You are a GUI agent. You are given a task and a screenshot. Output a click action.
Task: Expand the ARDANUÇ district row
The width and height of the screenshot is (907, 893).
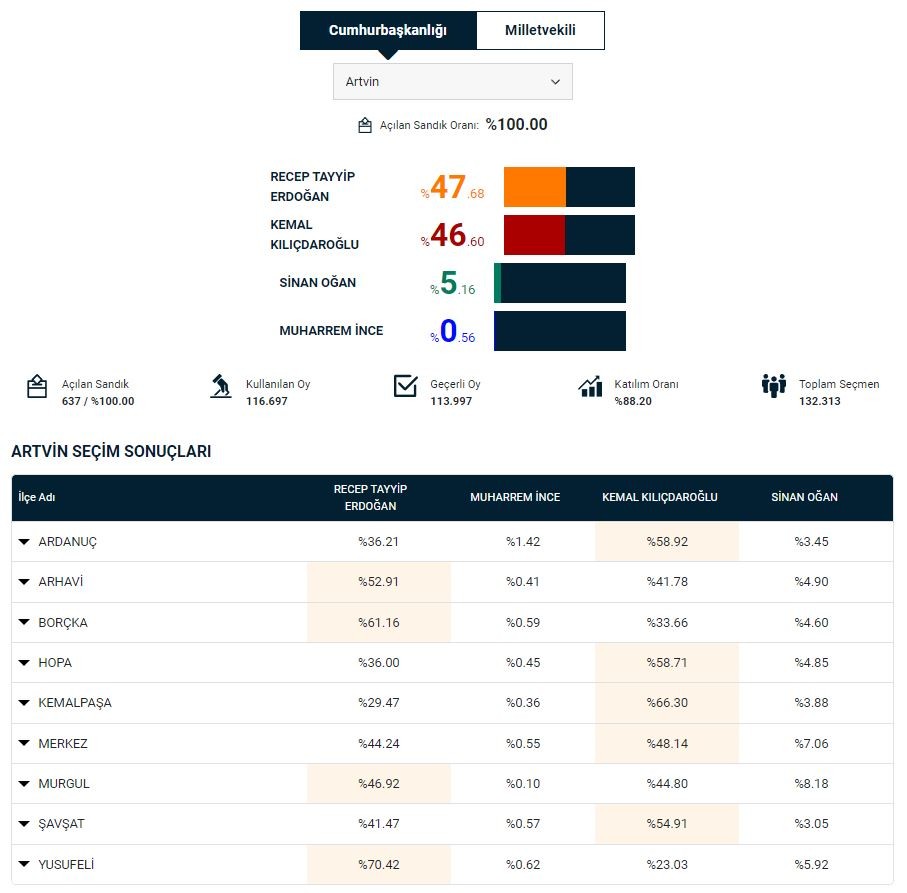click(24, 542)
